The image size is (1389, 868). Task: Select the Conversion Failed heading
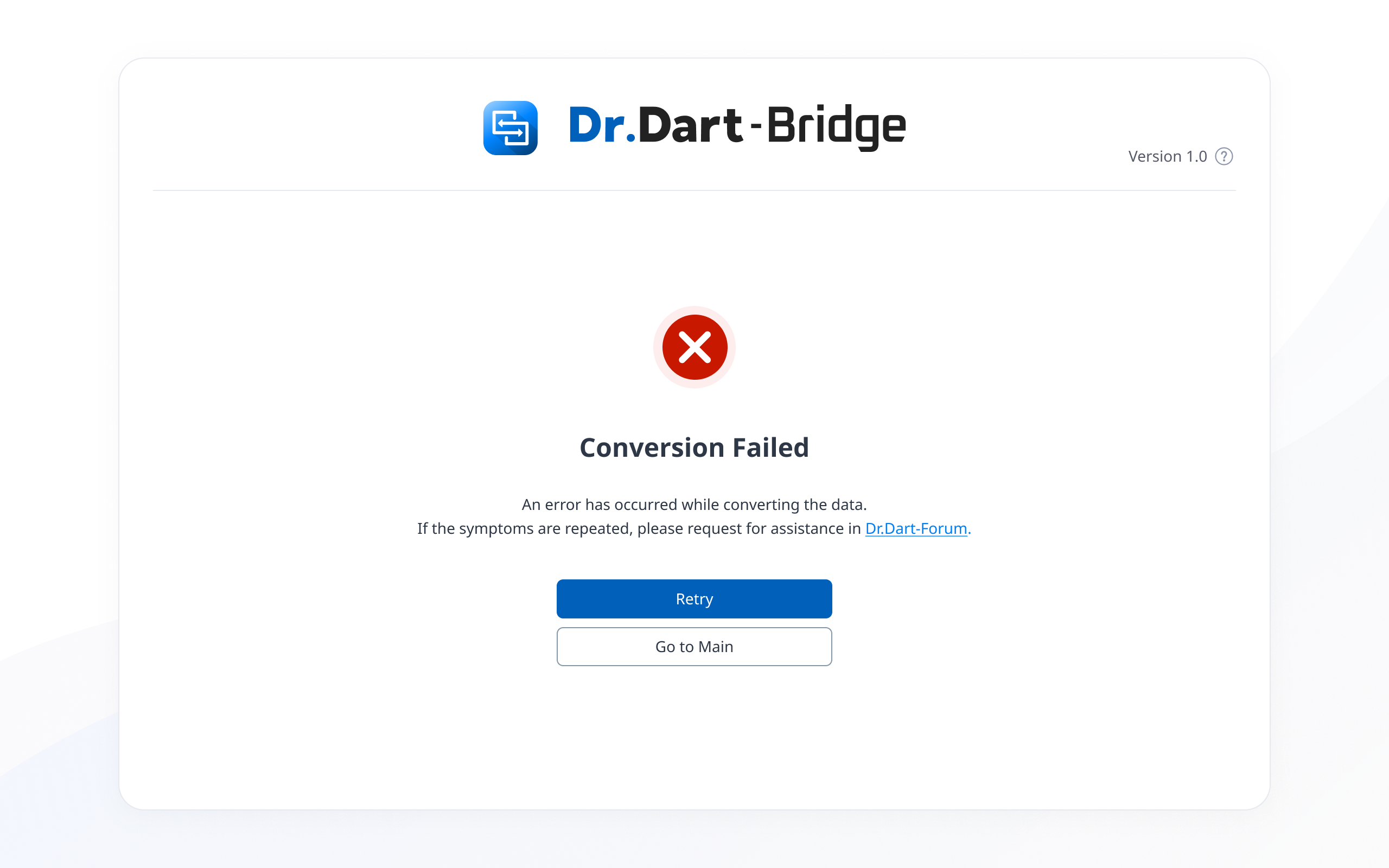pyautogui.click(x=694, y=448)
